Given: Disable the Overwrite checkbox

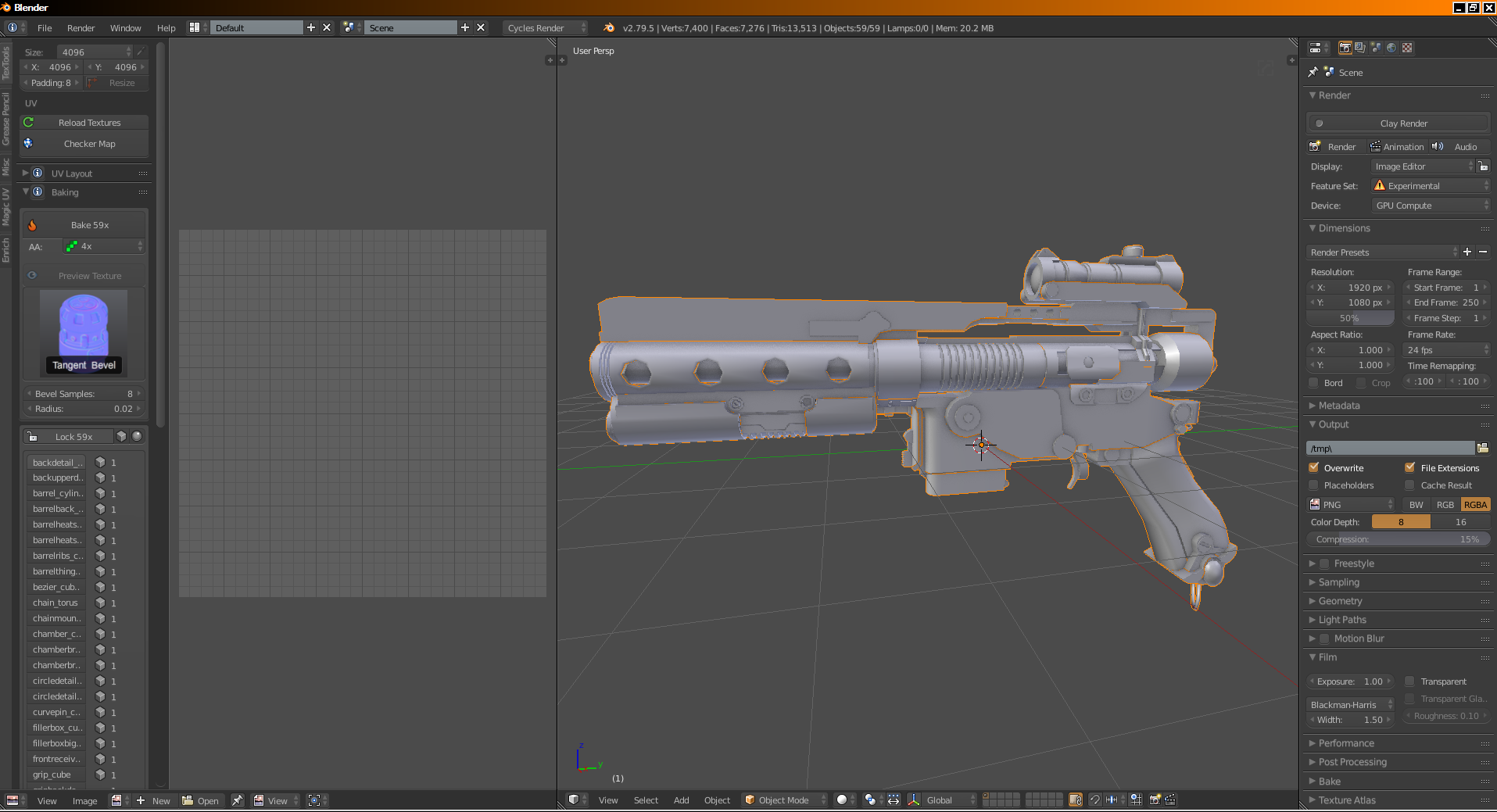Looking at the screenshot, I should click(1314, 467).
